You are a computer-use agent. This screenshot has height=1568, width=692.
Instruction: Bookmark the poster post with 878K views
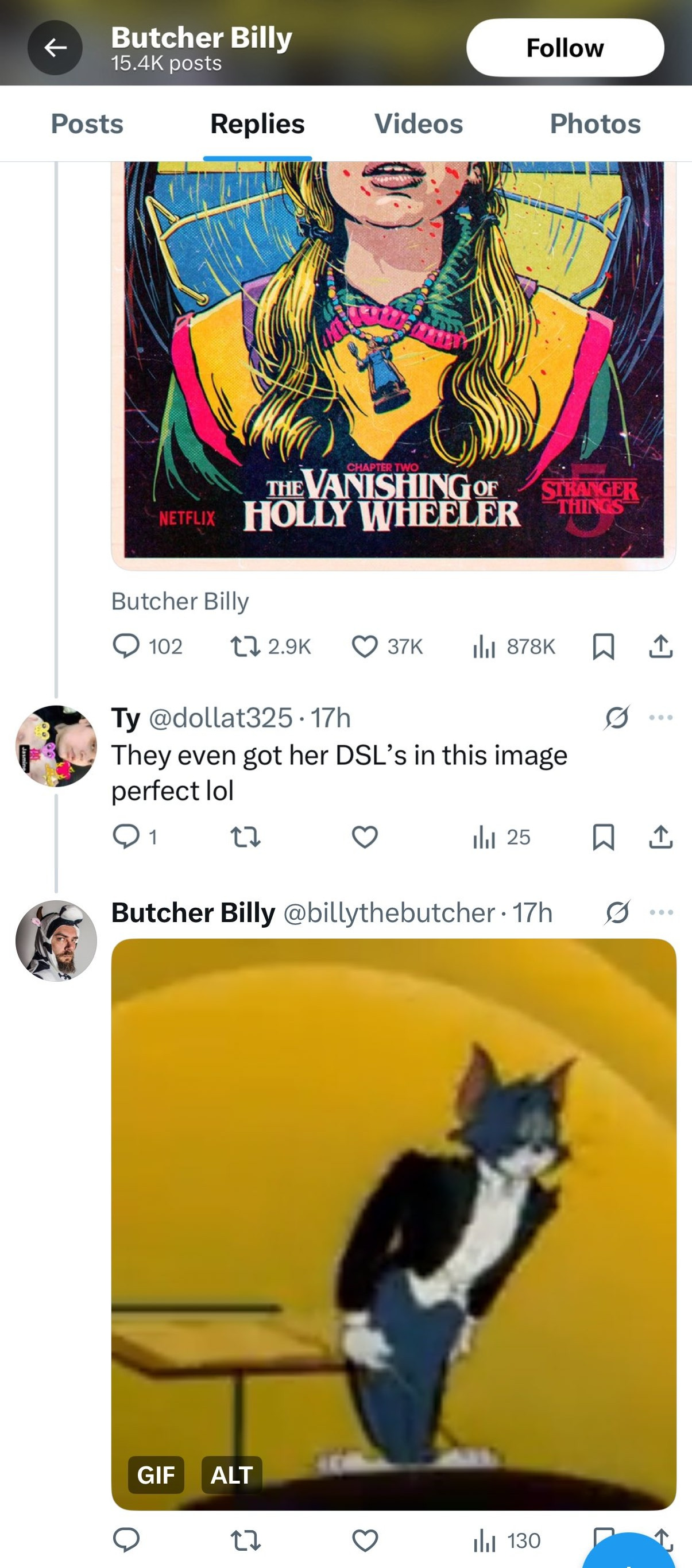tap(603, 646)
